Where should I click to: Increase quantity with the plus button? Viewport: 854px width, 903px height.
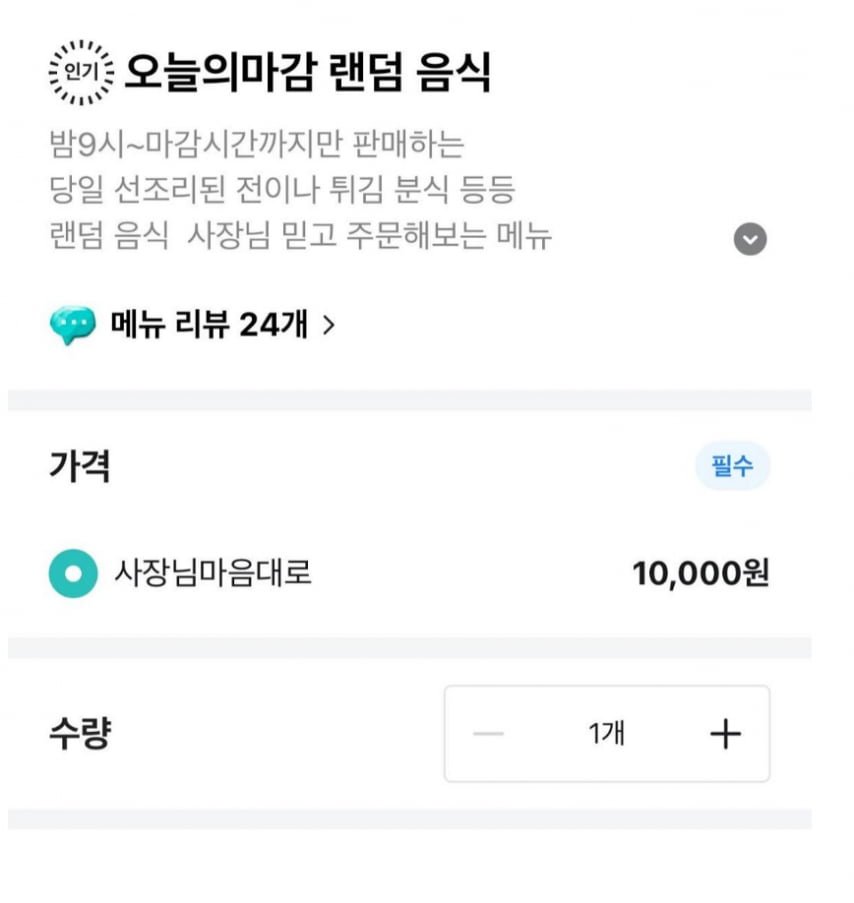pos(725,734)
